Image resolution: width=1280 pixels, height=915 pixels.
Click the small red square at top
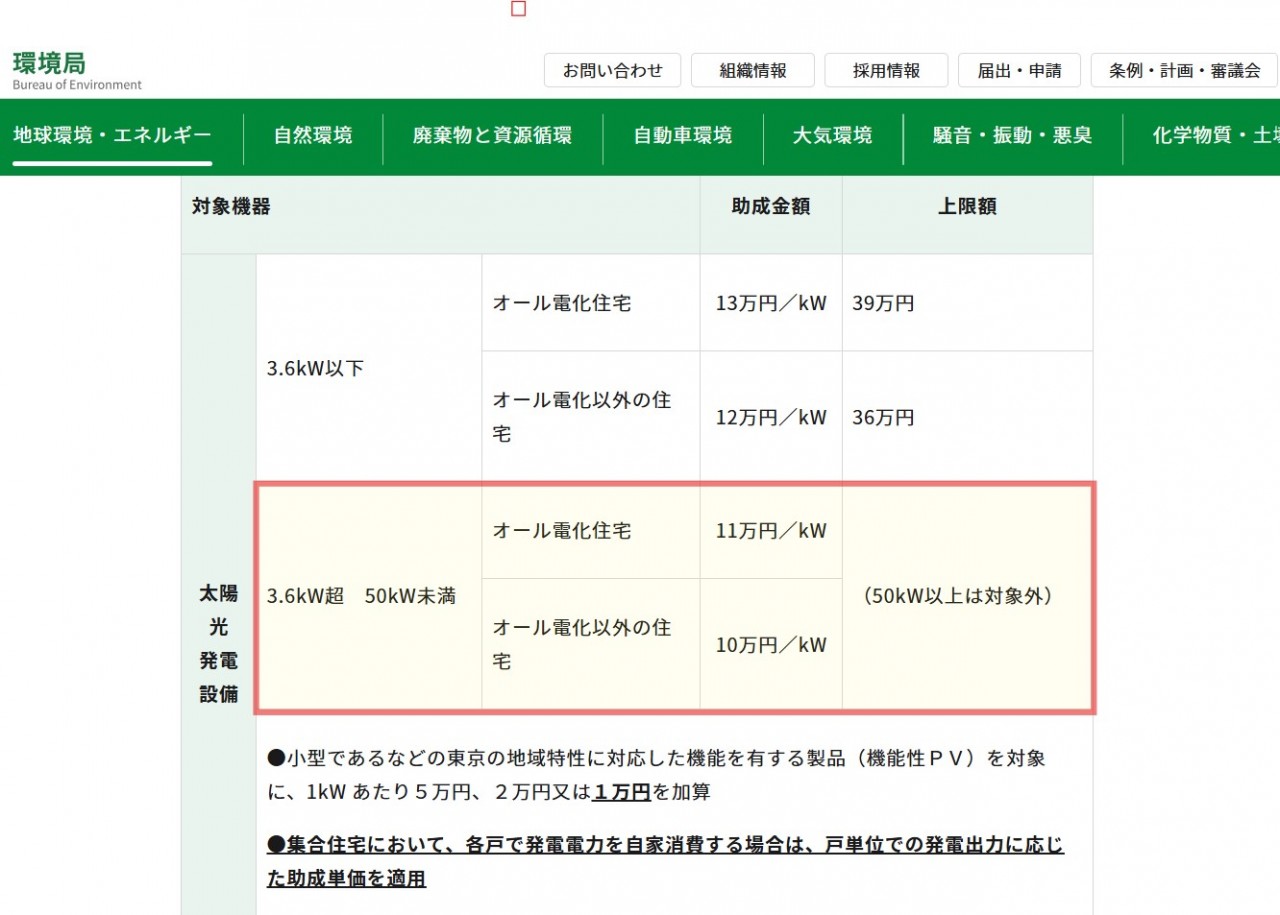pyautogui.click(x=518, y=9)
